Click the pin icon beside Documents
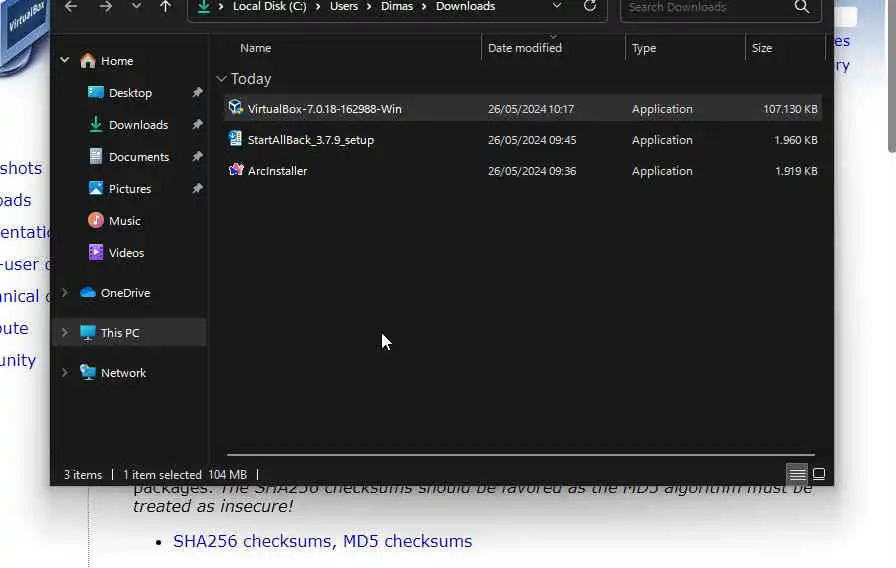 pos(197,157)
